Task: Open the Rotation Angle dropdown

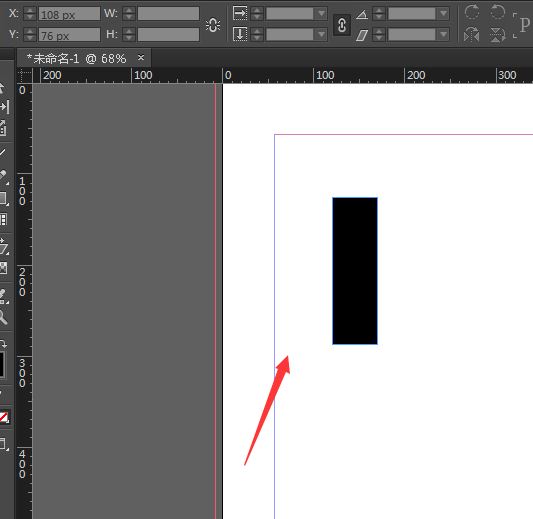Action: coord(443,14)
